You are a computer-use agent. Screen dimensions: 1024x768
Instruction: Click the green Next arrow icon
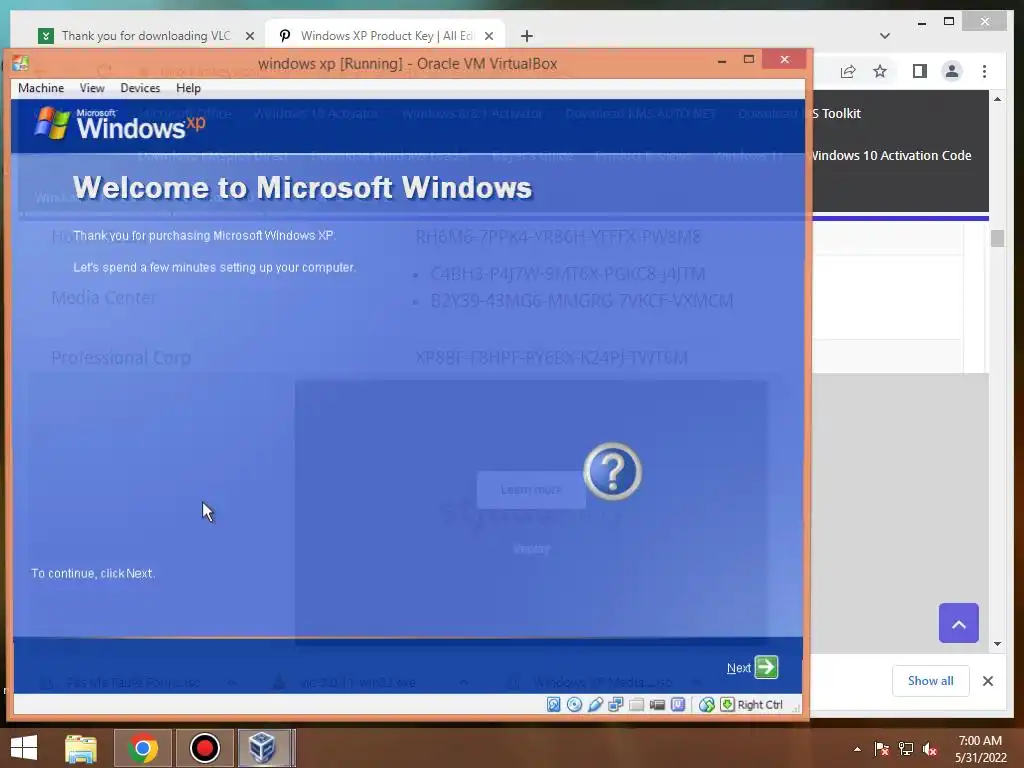click(767, 667)
